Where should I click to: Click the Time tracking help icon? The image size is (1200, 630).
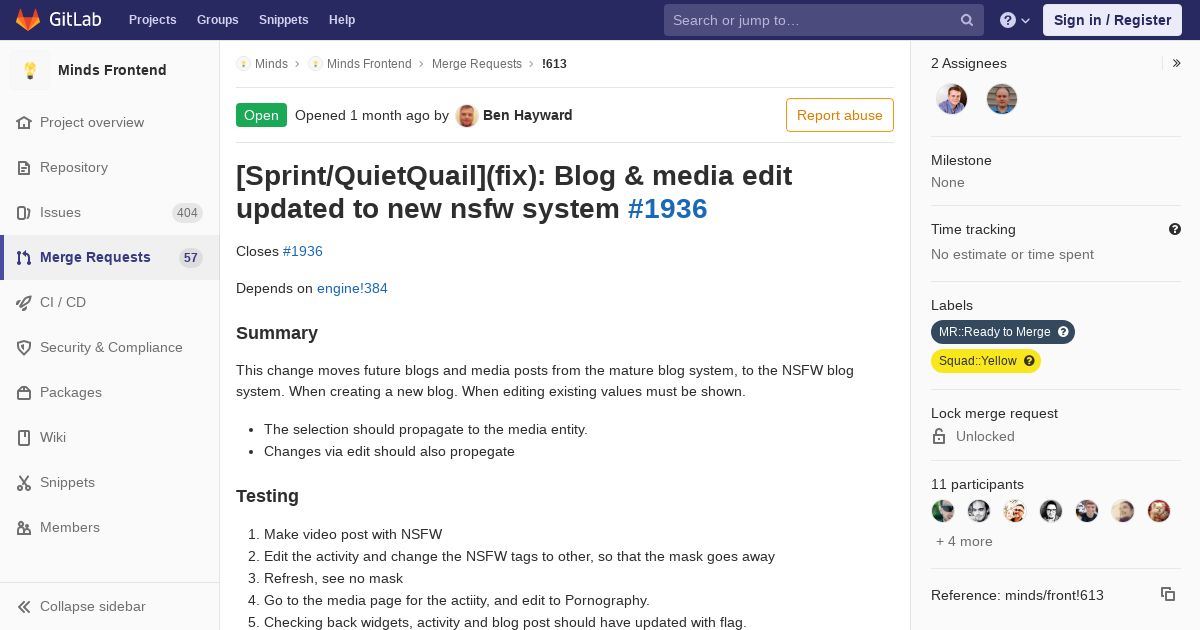point(1175,229)
